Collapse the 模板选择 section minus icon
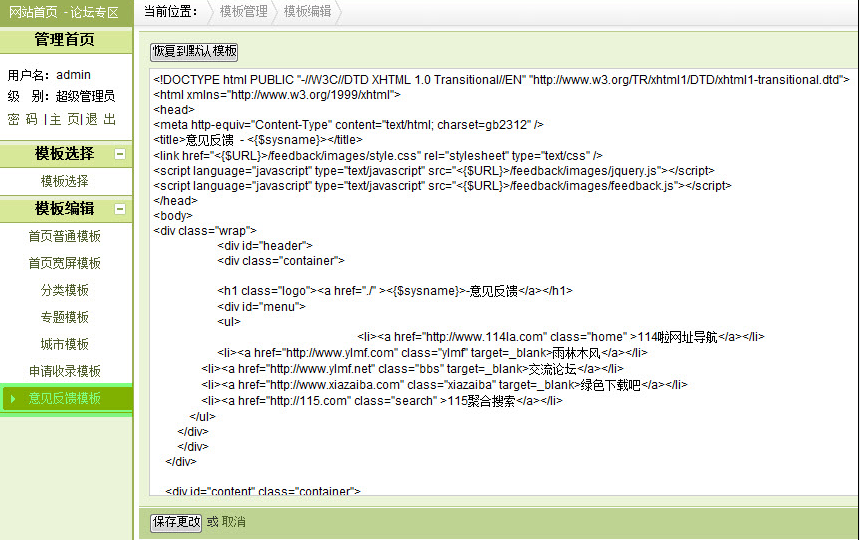Viewport: 860px width, 540px height. pyautogui.click(x=120, y=154)
